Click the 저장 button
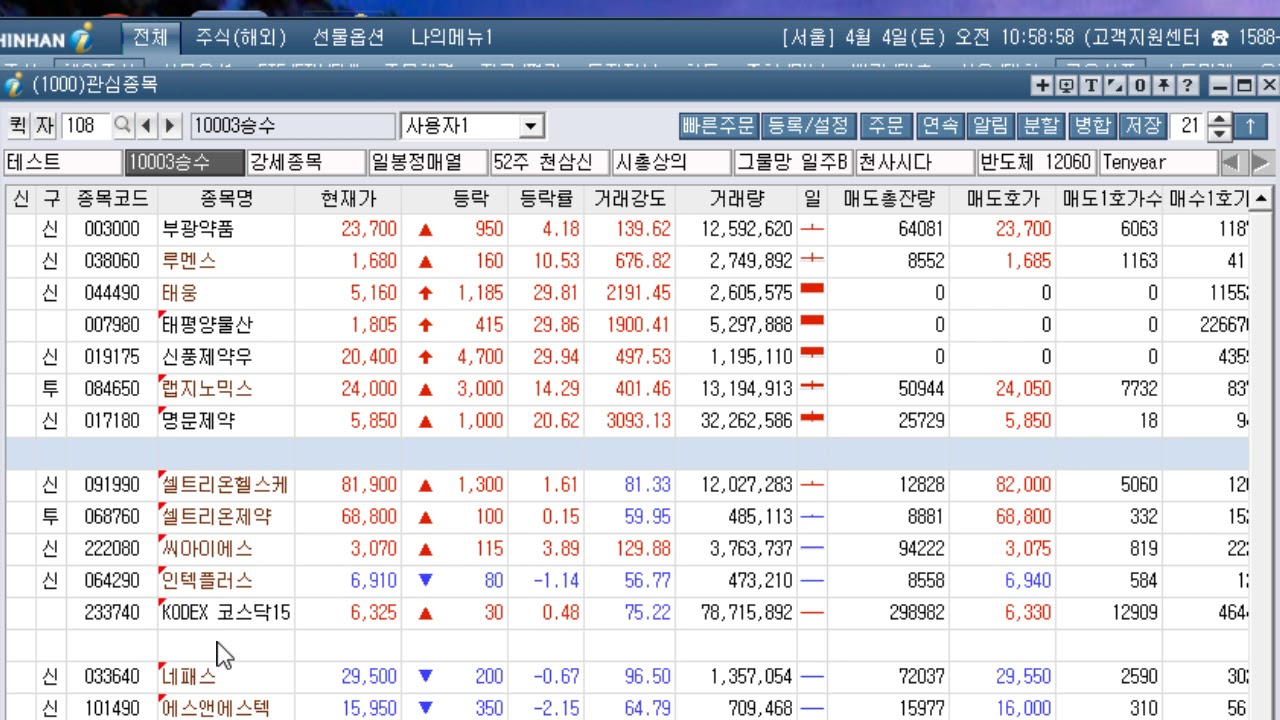 pos(1143,126)
